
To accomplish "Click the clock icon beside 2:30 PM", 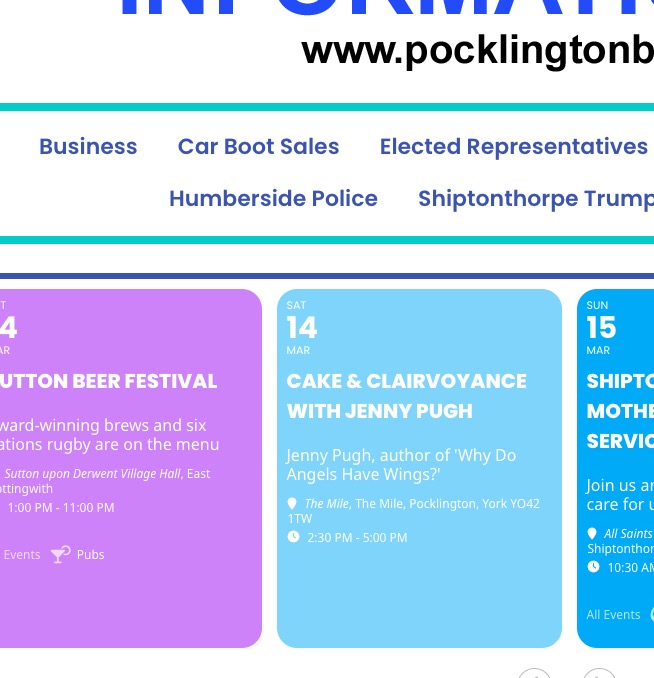I will 293,537.
